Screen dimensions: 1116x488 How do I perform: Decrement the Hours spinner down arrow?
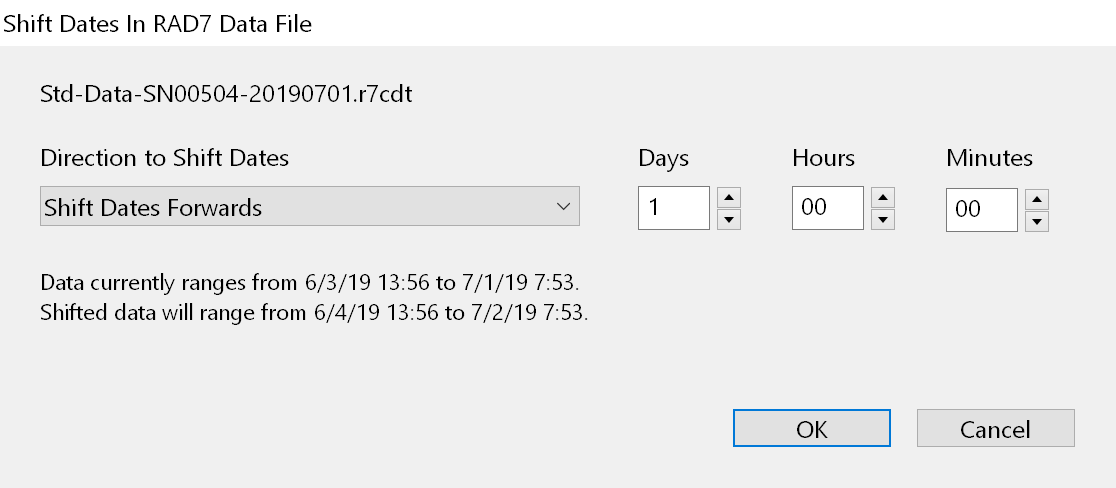883,219
